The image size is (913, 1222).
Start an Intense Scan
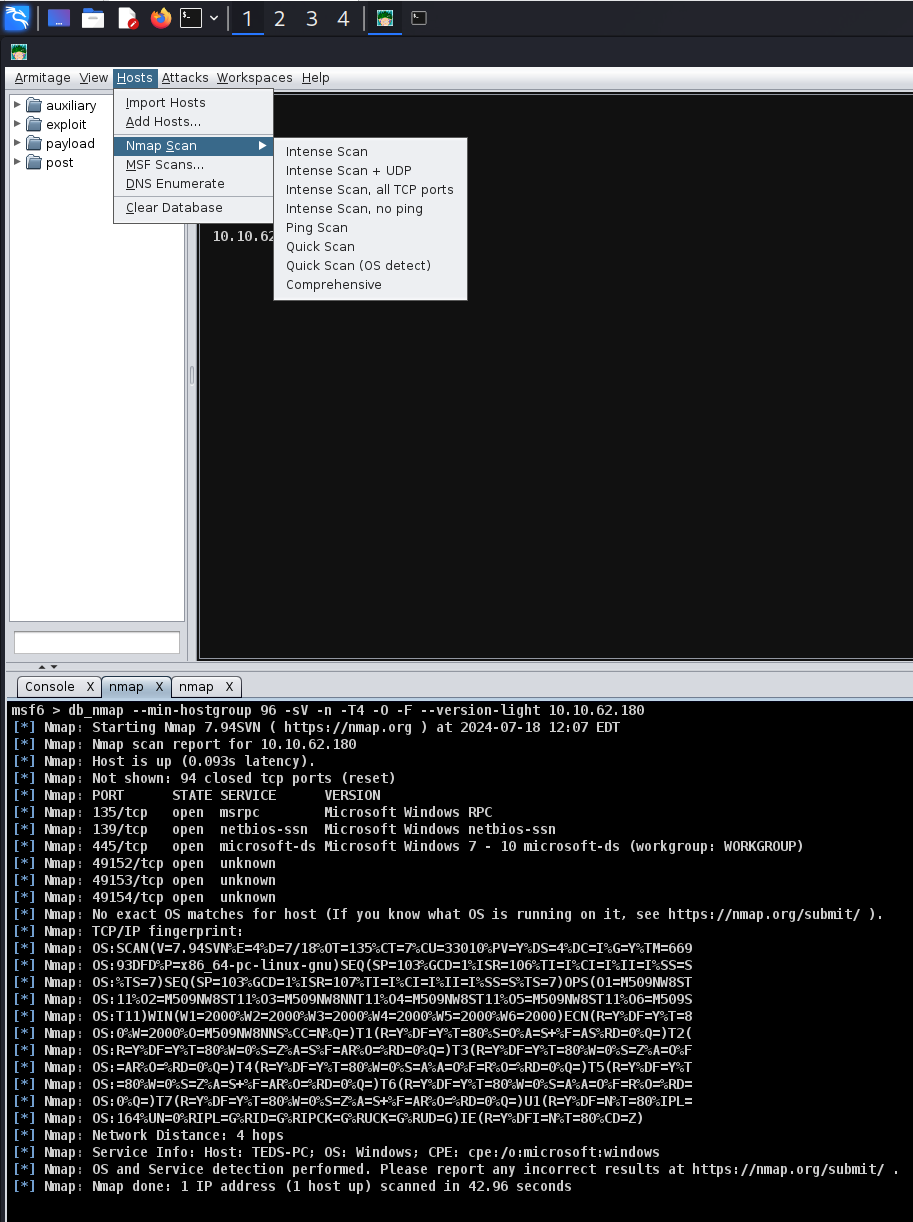click(x=370, y=152)
